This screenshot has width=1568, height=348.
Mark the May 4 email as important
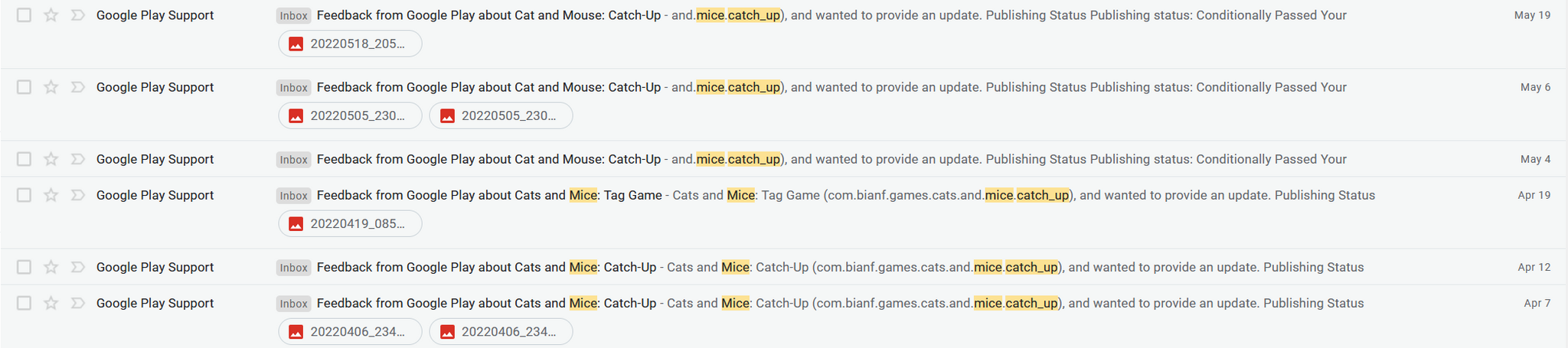(x=77, y=159)
